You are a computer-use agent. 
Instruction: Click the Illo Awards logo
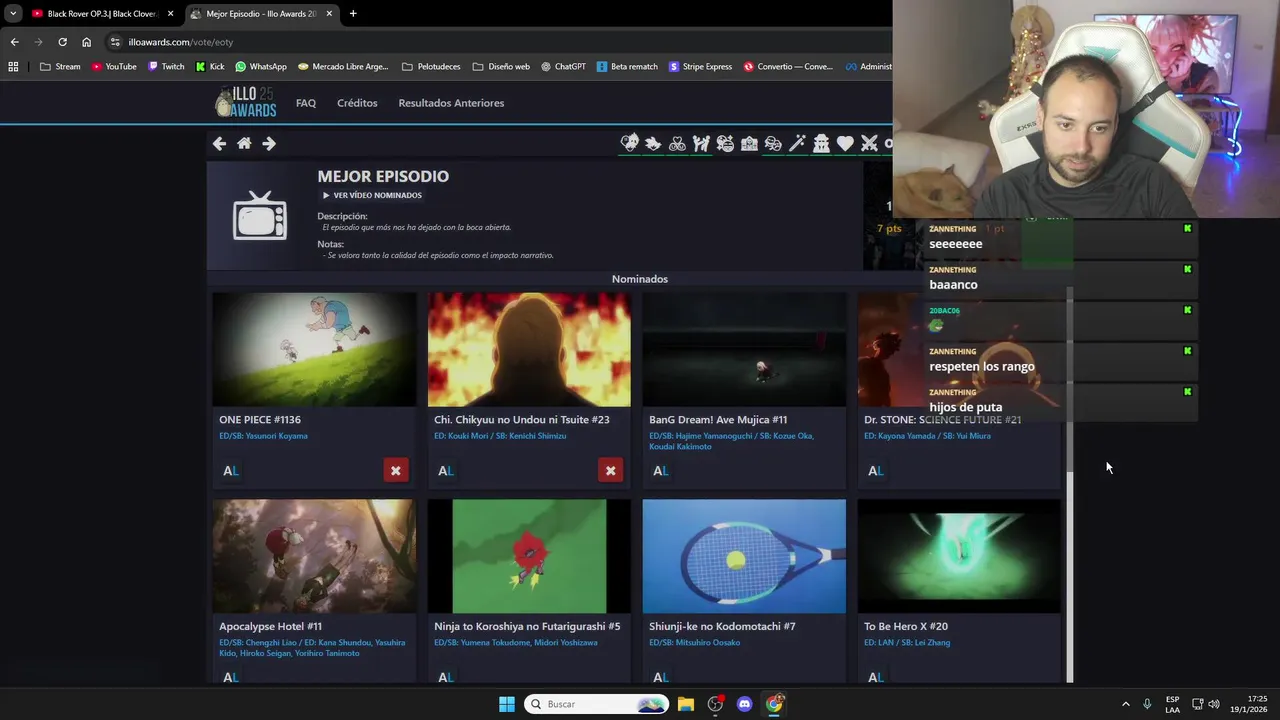246,102
